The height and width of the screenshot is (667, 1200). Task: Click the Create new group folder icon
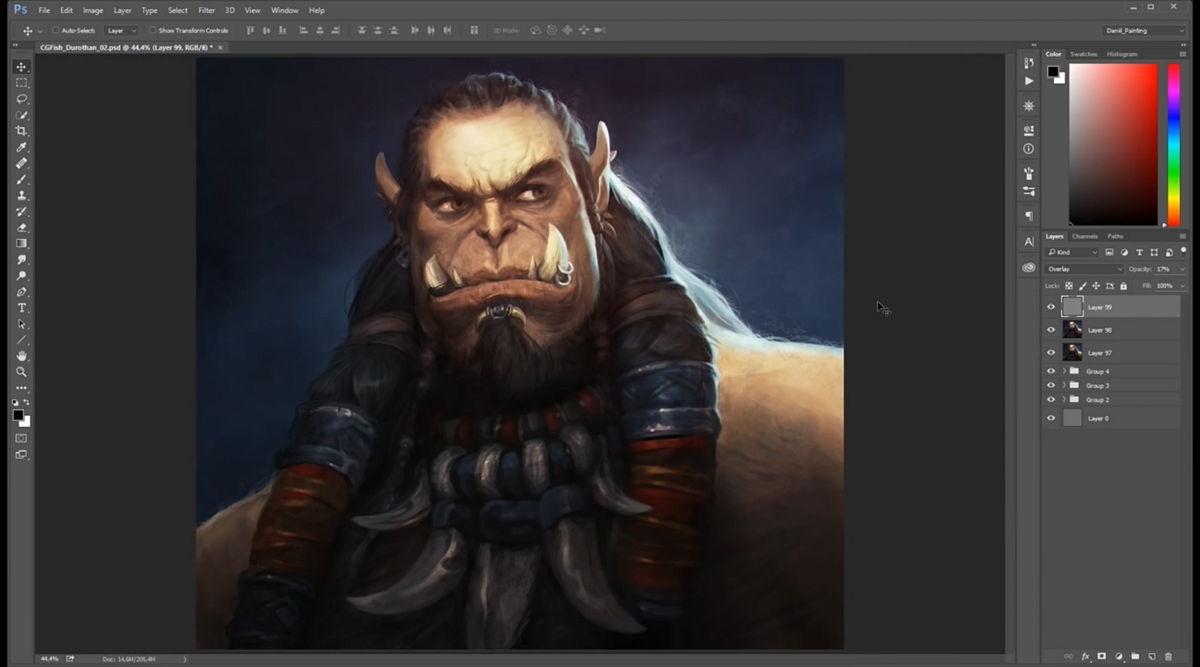coord(1135,656)
